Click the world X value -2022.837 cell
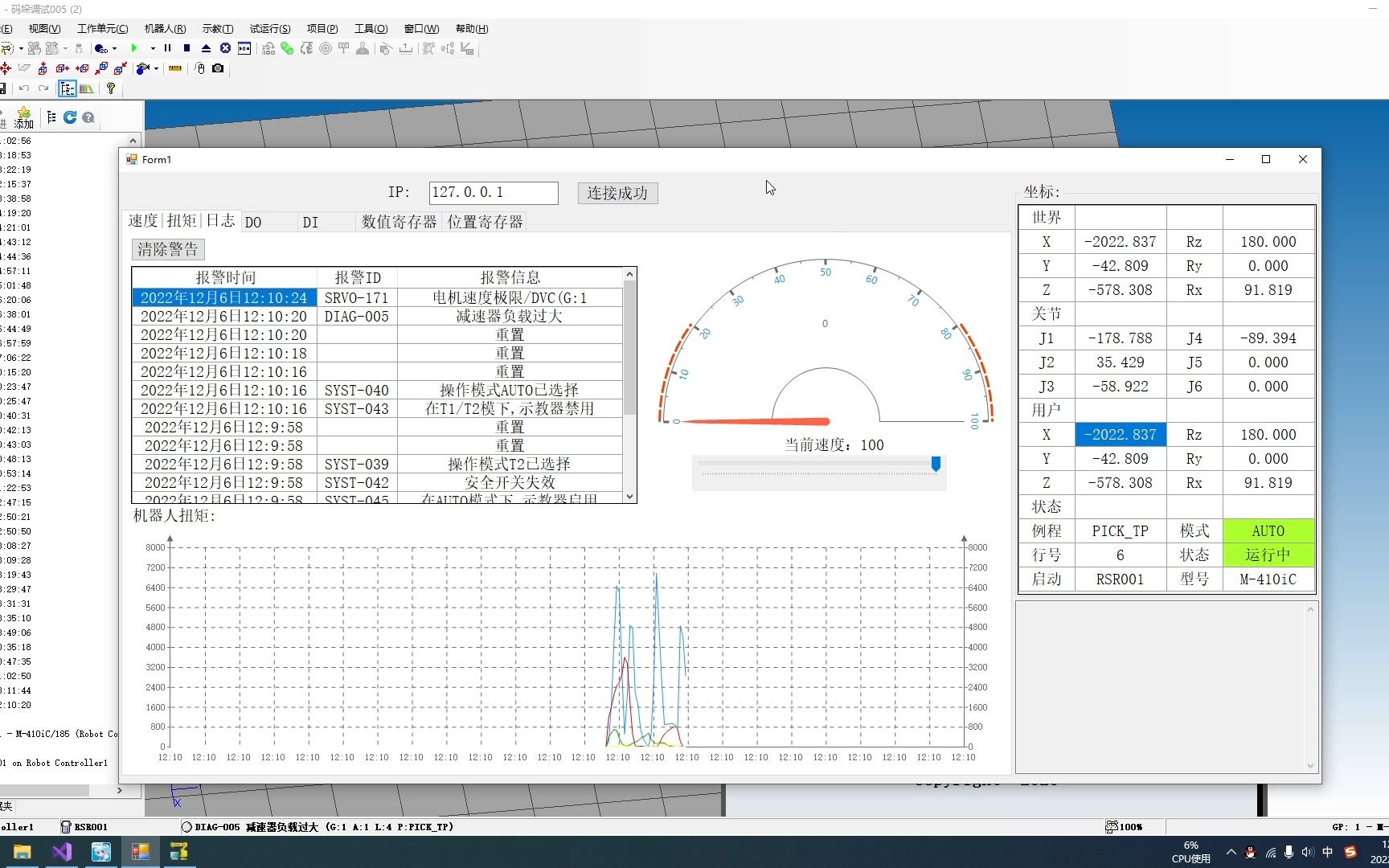 [x=1121, y=242]
